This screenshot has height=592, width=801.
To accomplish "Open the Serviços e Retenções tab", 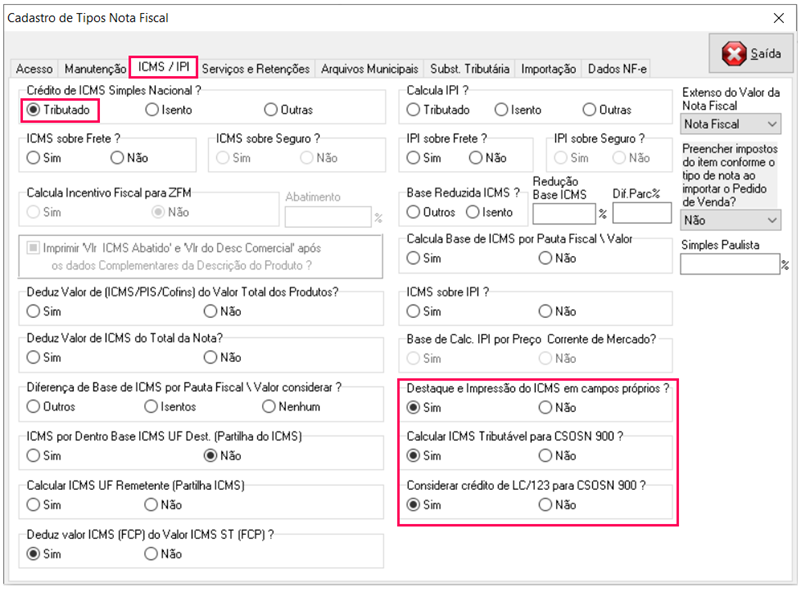I will point(256,69).
